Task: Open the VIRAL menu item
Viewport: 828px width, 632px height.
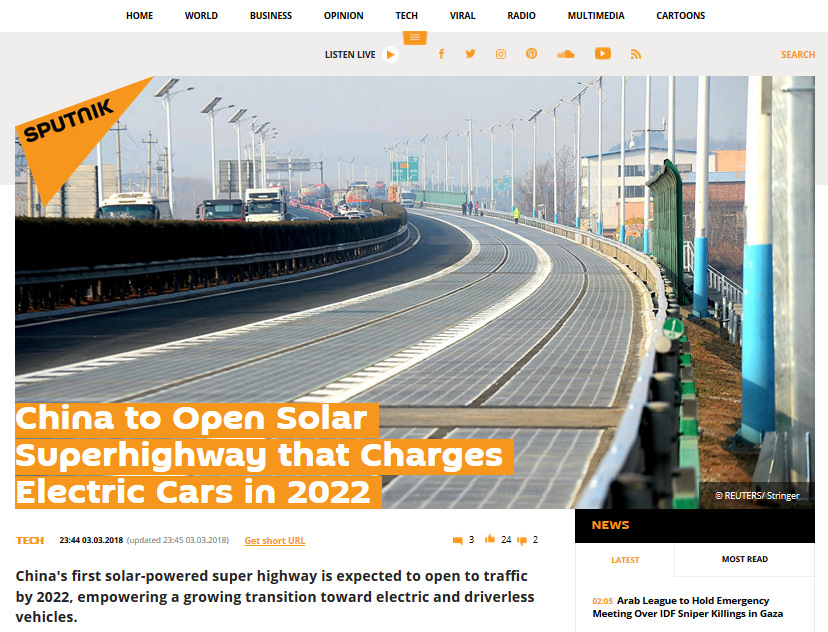Action: [x=463, y=16]
